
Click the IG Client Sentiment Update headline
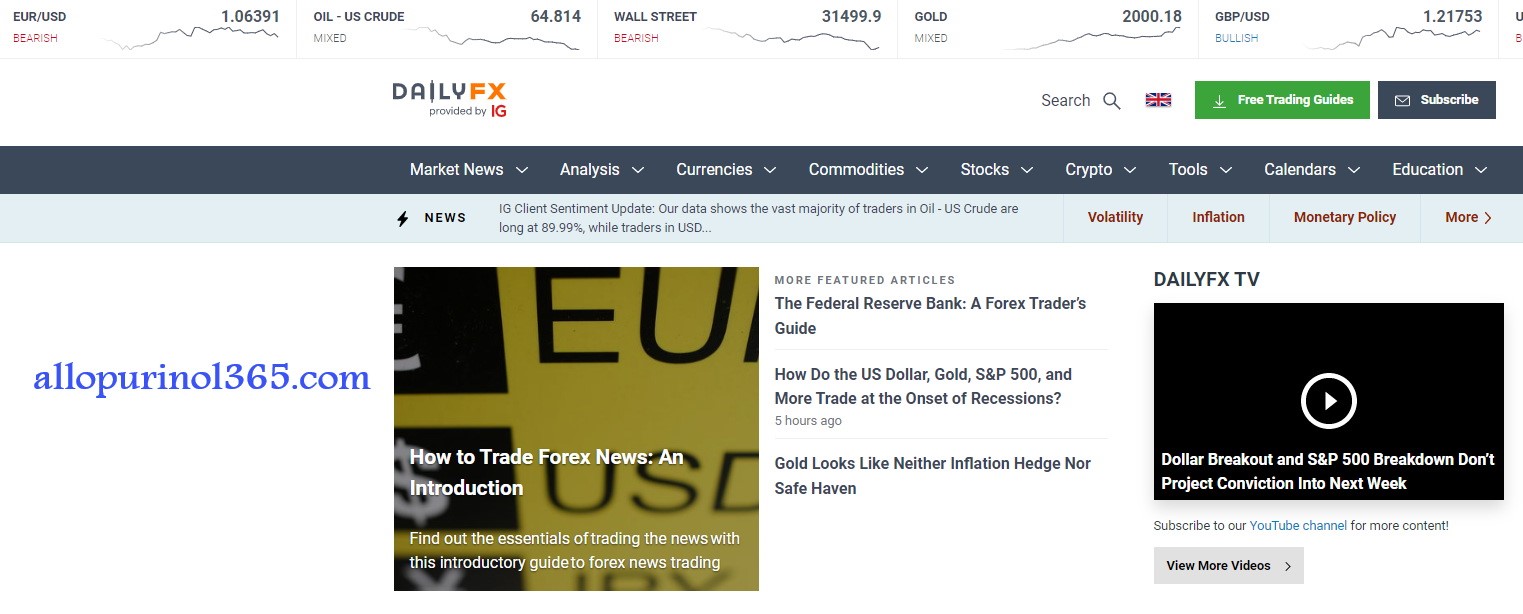pos(758,218)
